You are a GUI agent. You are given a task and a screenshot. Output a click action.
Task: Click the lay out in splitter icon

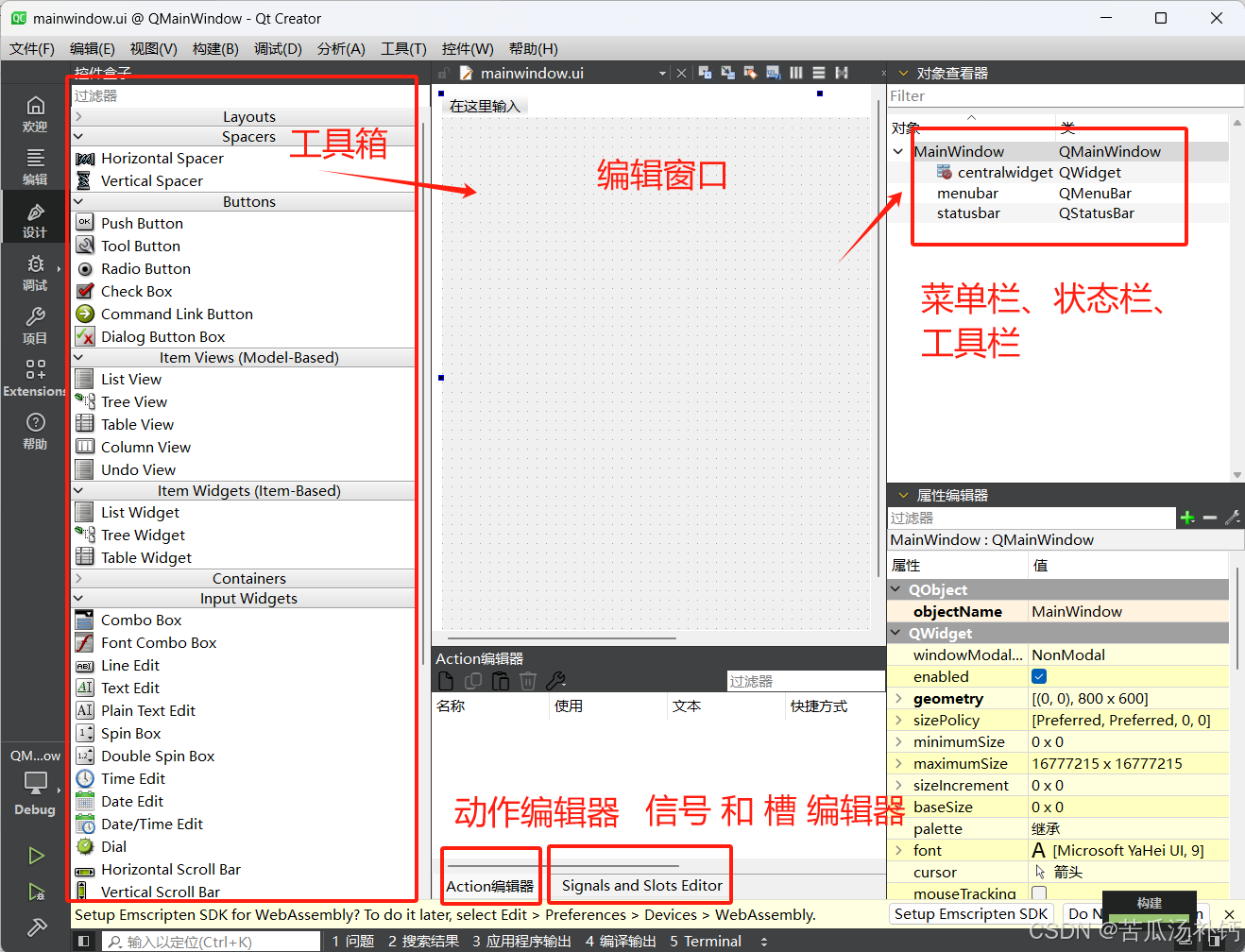(x=841, y=73)
